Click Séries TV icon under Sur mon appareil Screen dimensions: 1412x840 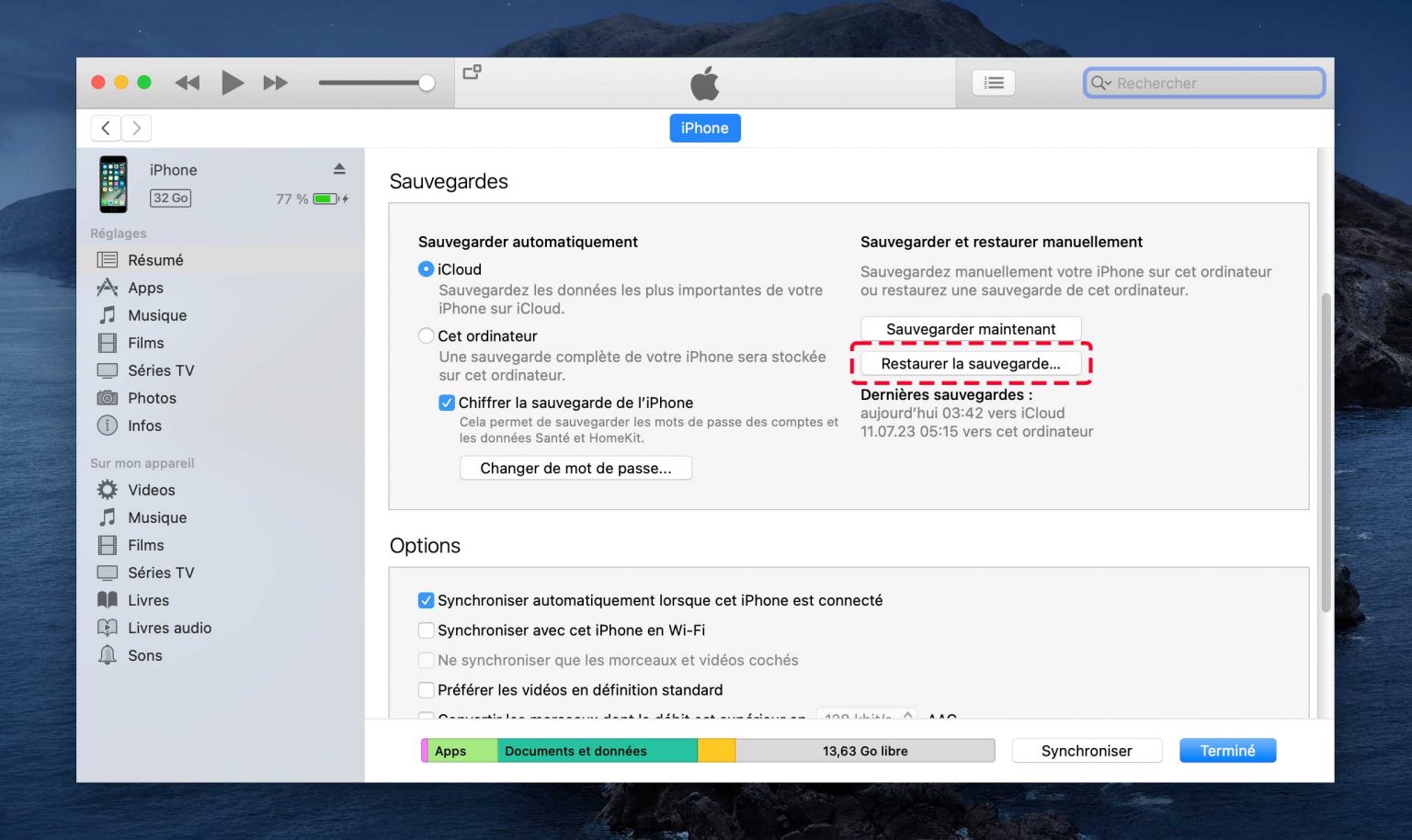(x=108, y=573)
